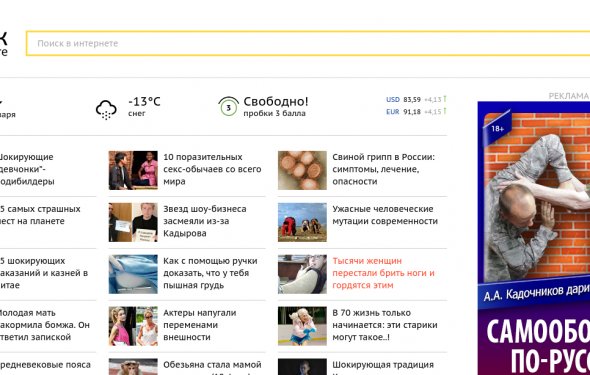Open the bodybuilder girls article 'девчонки-бодибилдеры'
This screenshot has width=590, height=375.
click(x=27, y=169)
